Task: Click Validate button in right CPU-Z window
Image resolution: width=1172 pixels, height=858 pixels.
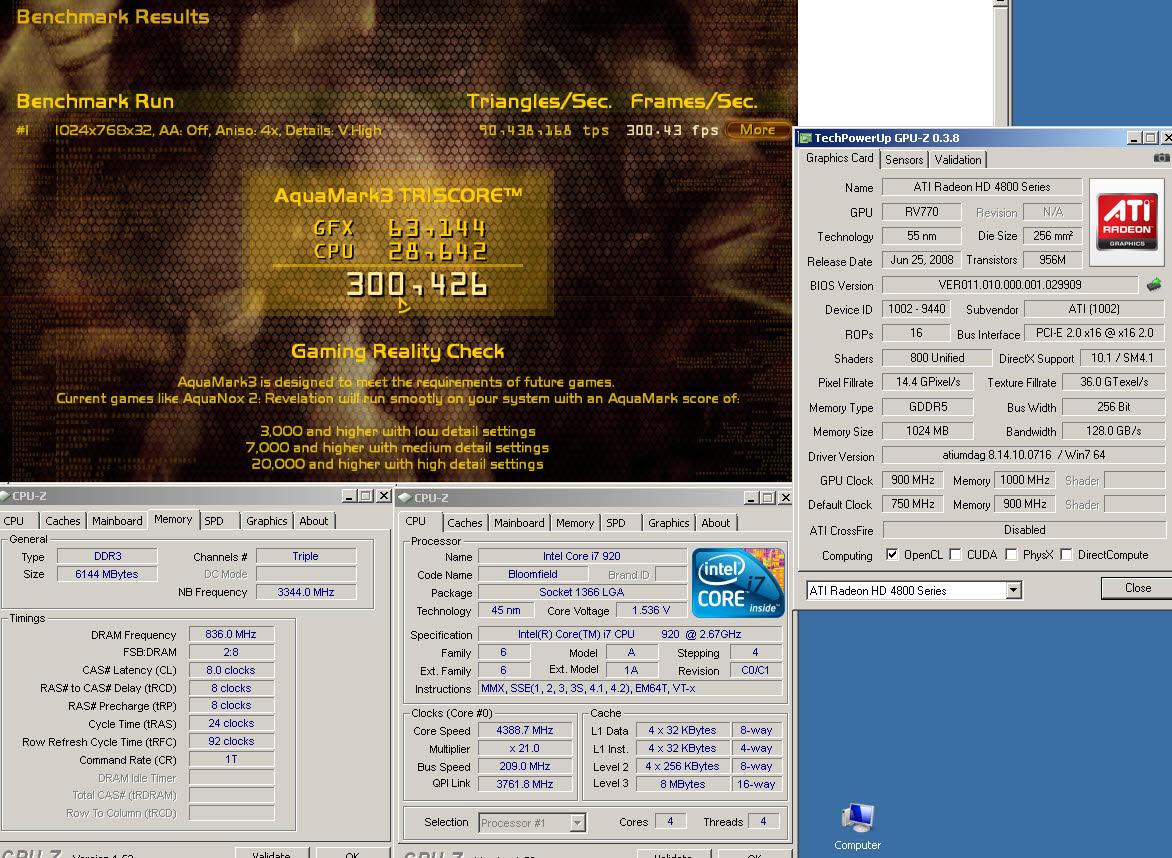Action: pyautogui.click(x=673, y=853)
